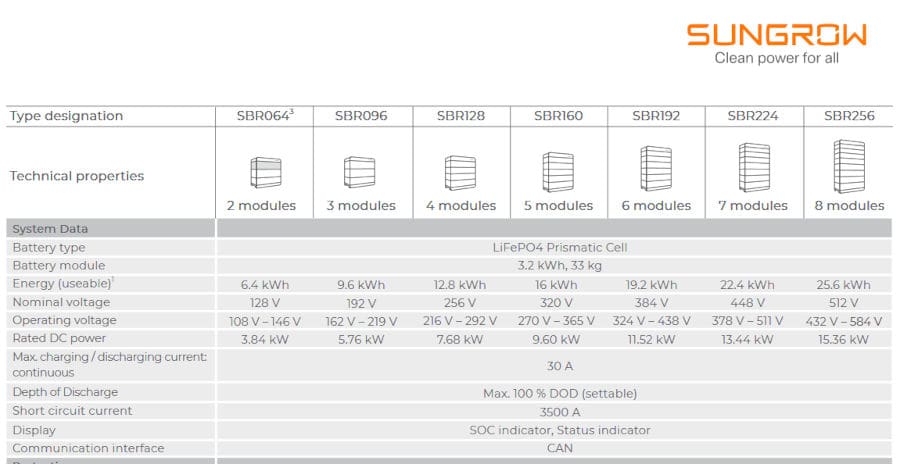
Task: Click the Rated DC power row label
Action: pyautogui.click(x=59, y=338)
